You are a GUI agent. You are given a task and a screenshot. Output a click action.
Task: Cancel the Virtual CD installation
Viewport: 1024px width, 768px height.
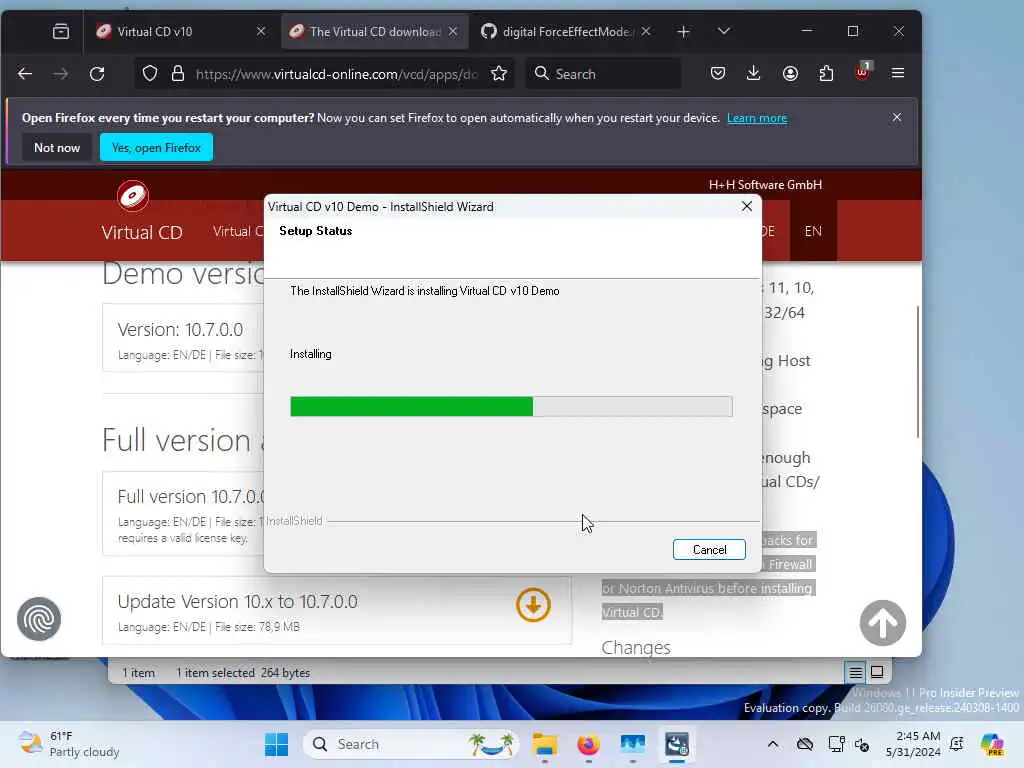click(x=709, y=549)
